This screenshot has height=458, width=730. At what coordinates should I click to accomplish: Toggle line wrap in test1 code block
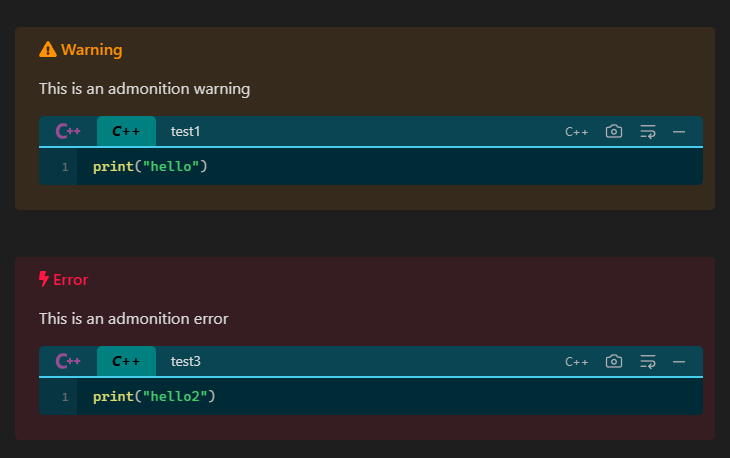pos(648,132)
